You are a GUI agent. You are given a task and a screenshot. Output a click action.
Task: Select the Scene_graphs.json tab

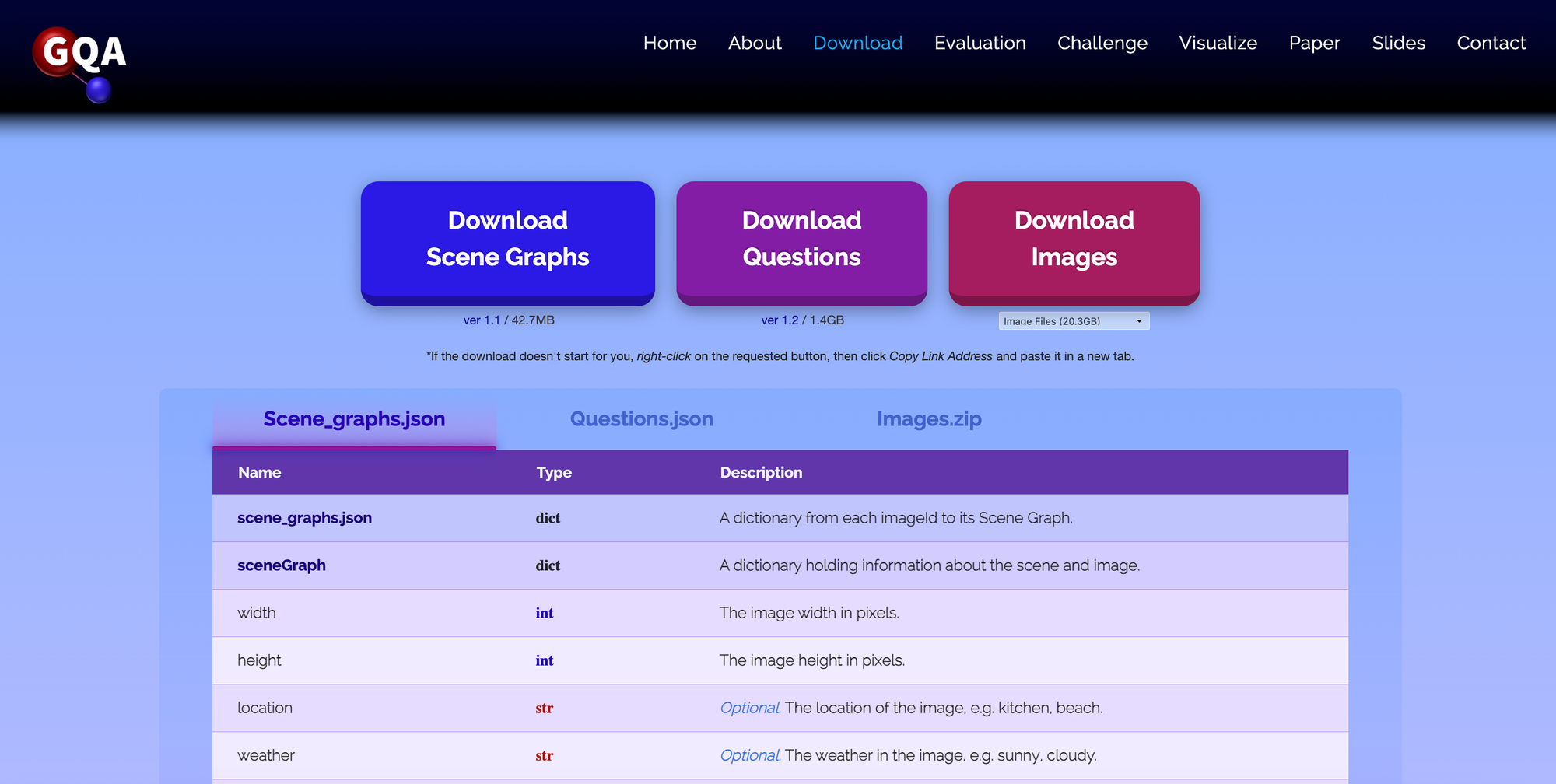point(354,418)
